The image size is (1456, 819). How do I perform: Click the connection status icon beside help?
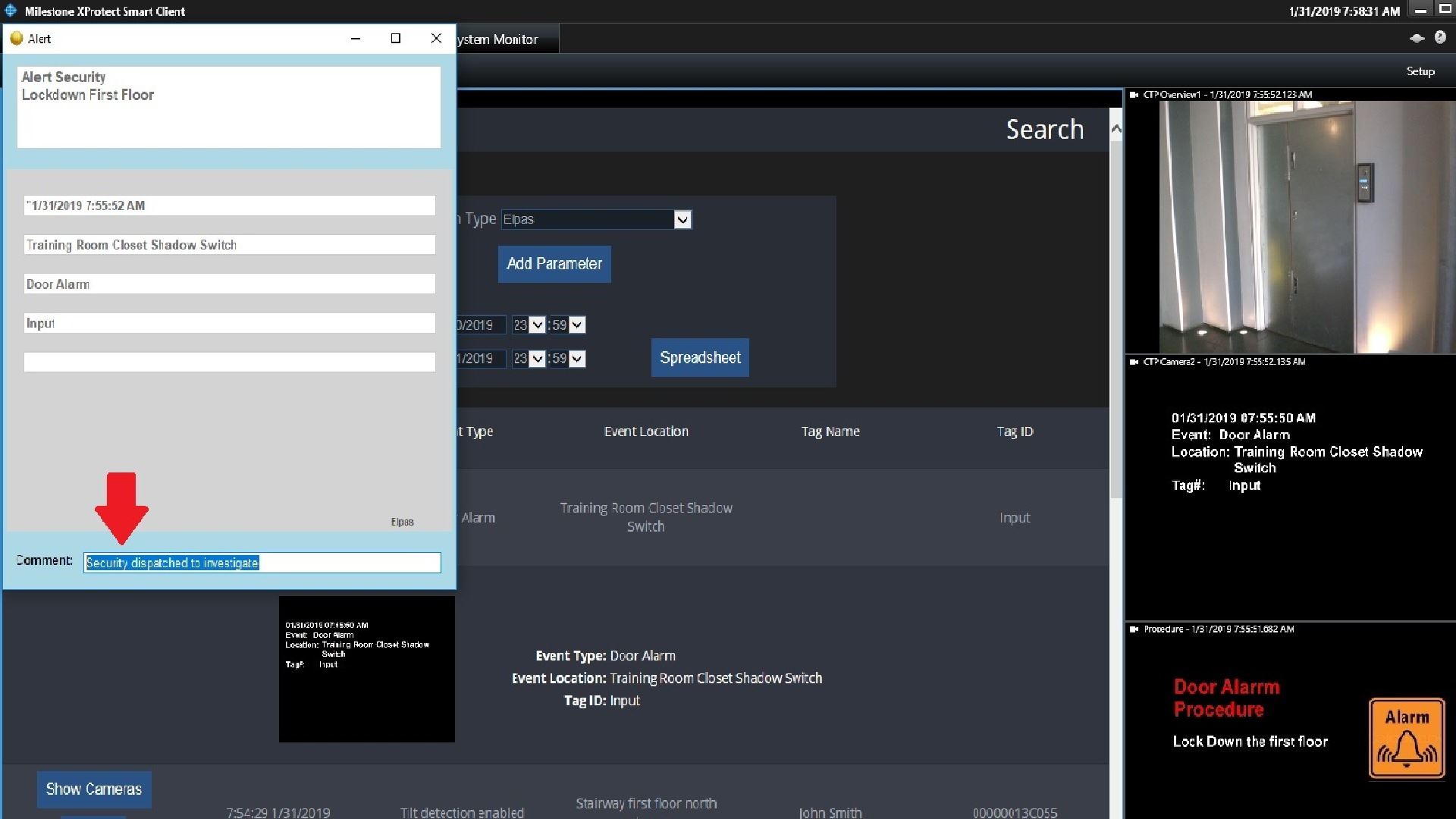pos(1417,38)
